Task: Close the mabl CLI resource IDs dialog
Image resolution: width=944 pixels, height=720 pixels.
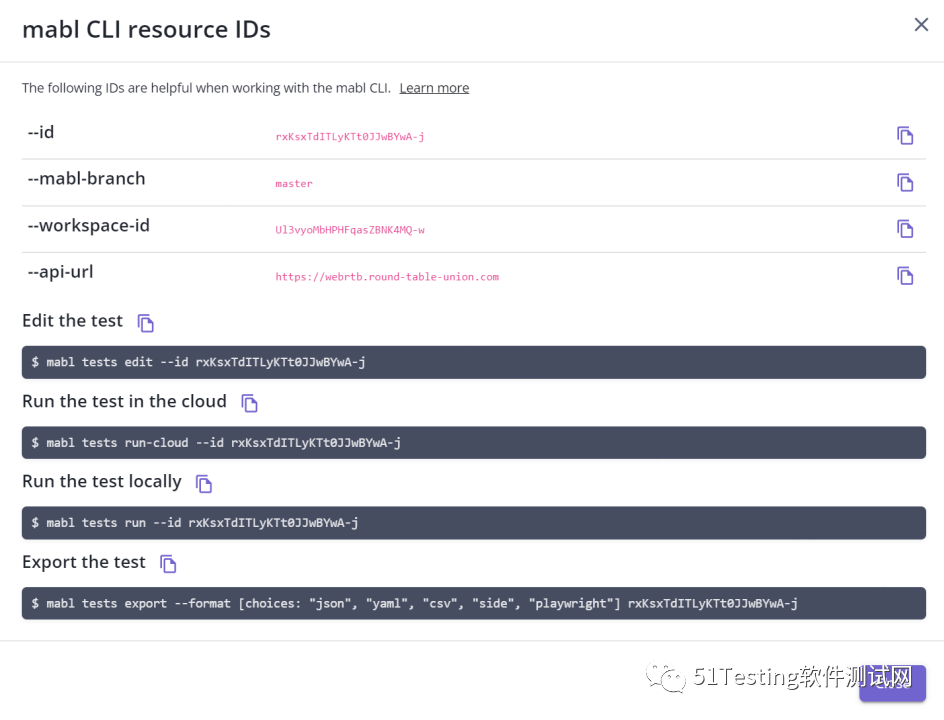Action: tap(921, 25)
